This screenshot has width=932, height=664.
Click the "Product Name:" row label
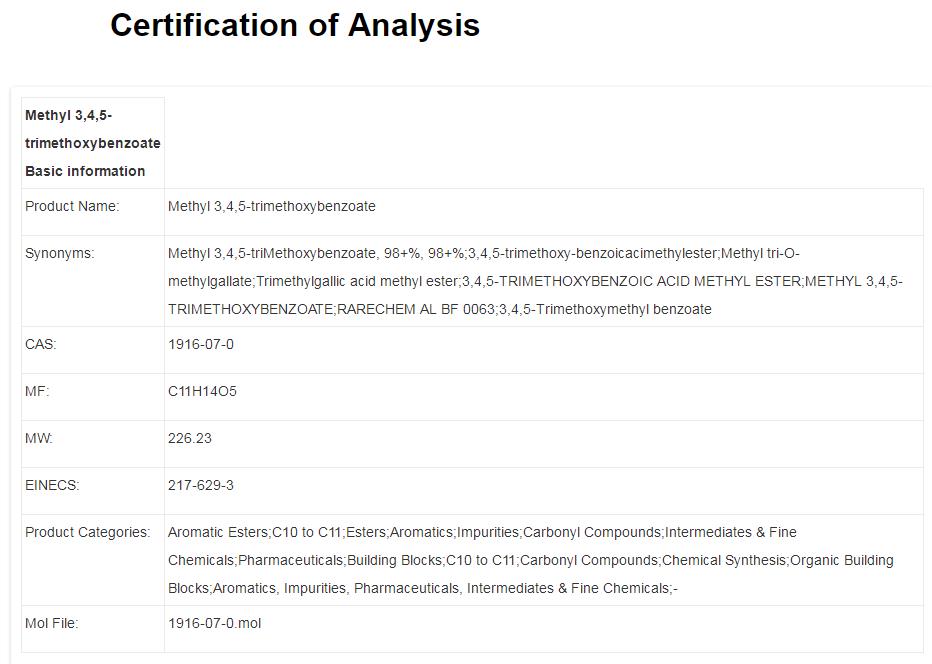[72, 206]
